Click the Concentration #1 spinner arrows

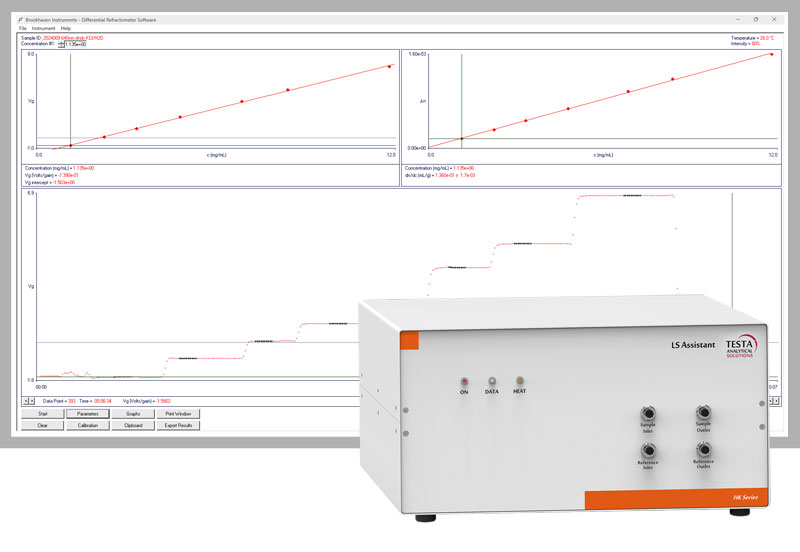[x=61, y=44]
